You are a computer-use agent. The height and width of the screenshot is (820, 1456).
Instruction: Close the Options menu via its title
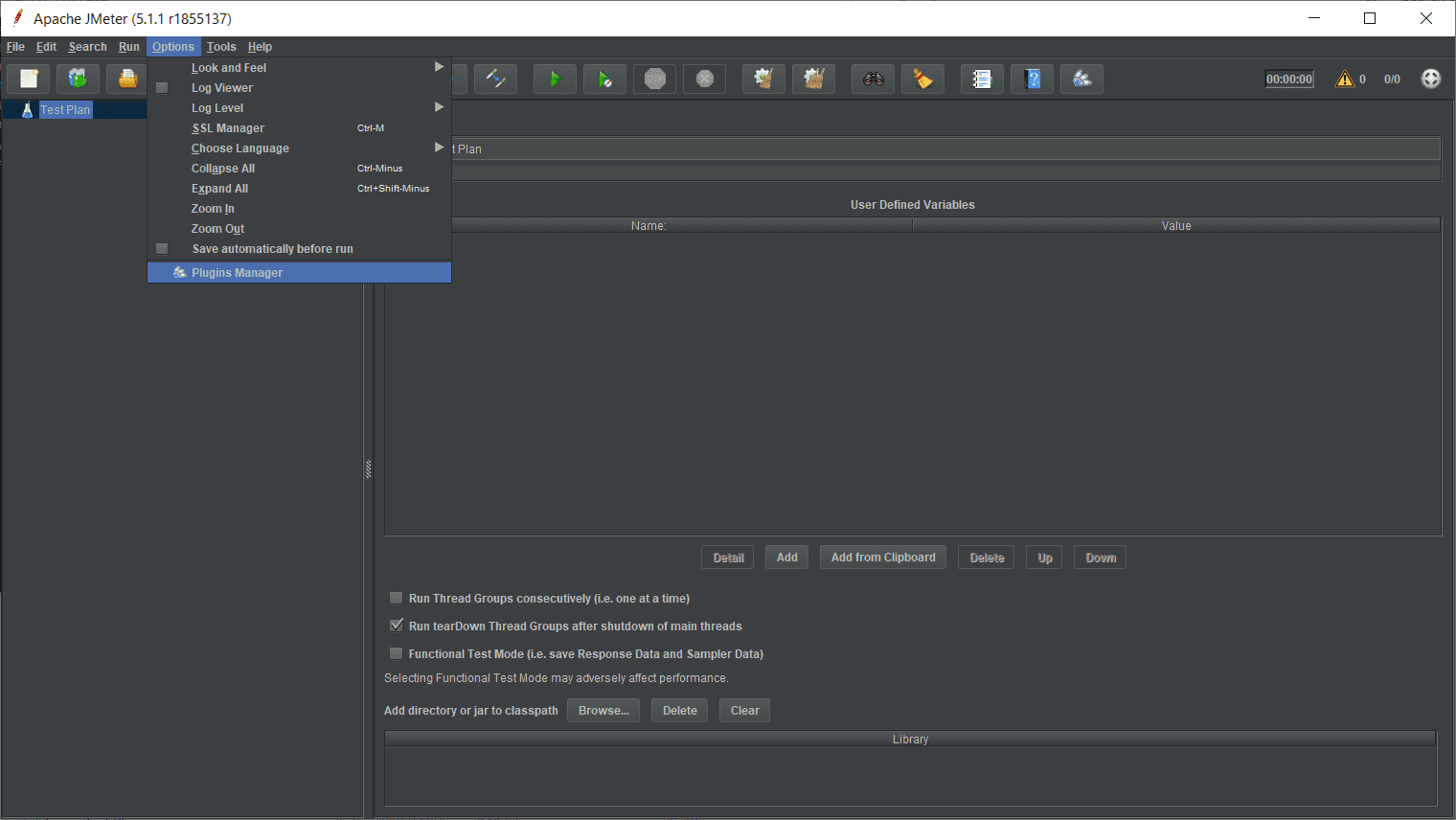tap(173, 47)
